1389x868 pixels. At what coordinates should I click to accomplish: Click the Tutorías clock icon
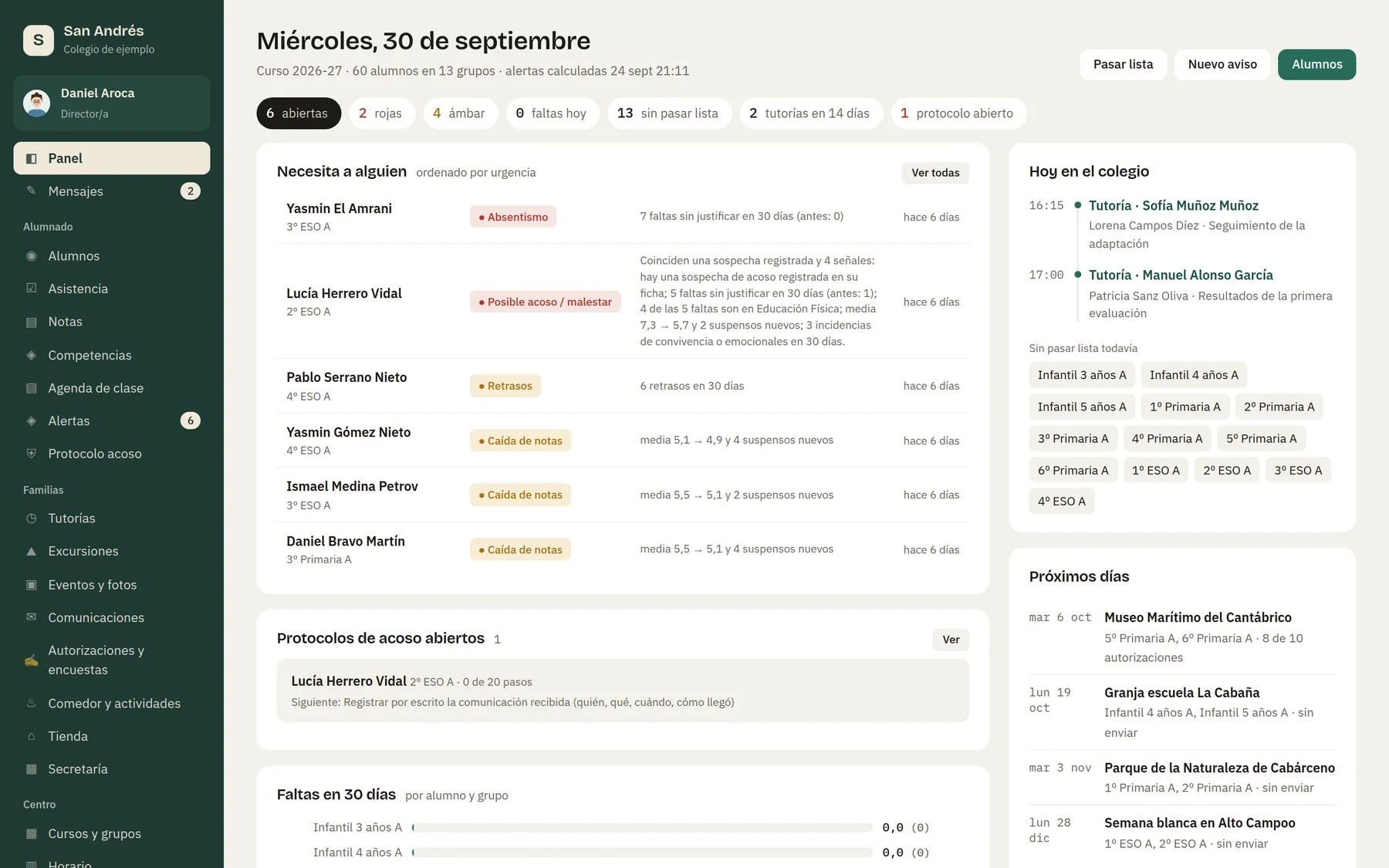pyautogui.click(x=32, y=518)
